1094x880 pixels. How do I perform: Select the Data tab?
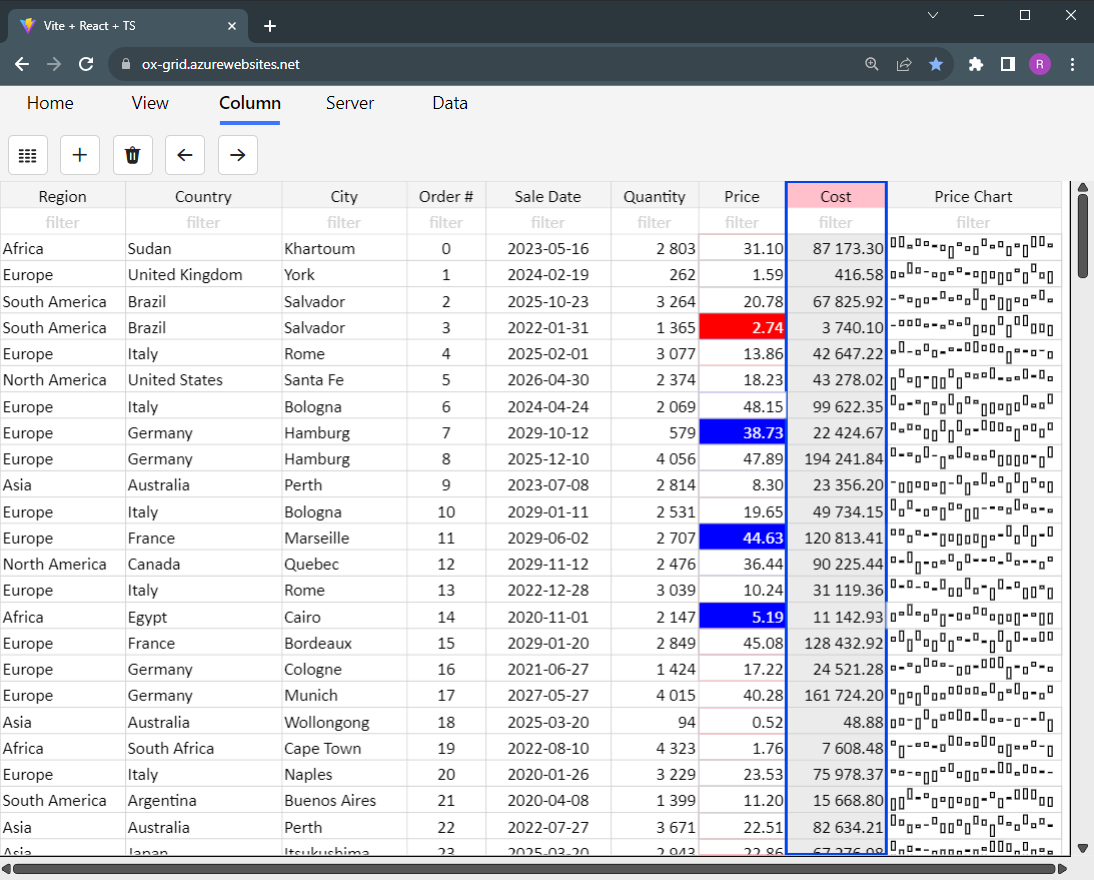450,103
